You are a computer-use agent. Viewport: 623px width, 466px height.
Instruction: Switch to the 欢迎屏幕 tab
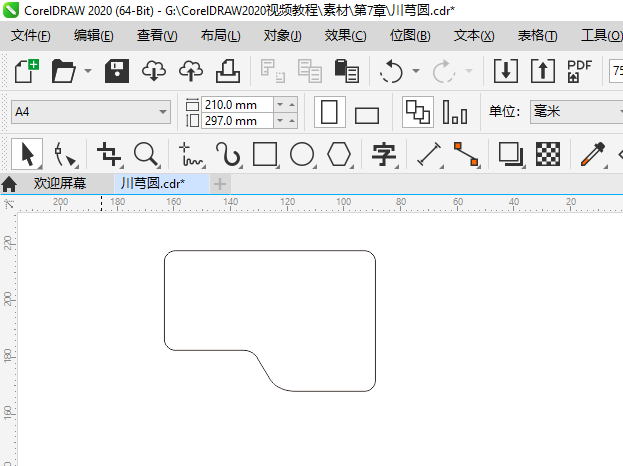click(59, 183)
